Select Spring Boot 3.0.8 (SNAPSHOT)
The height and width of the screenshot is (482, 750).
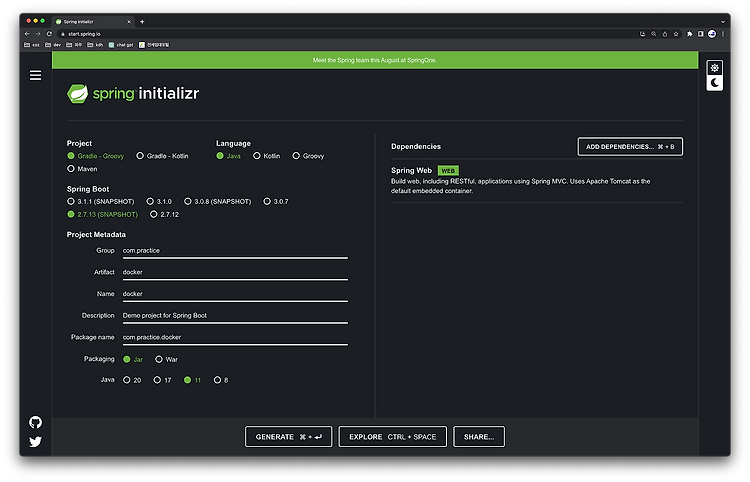[218, 201]
